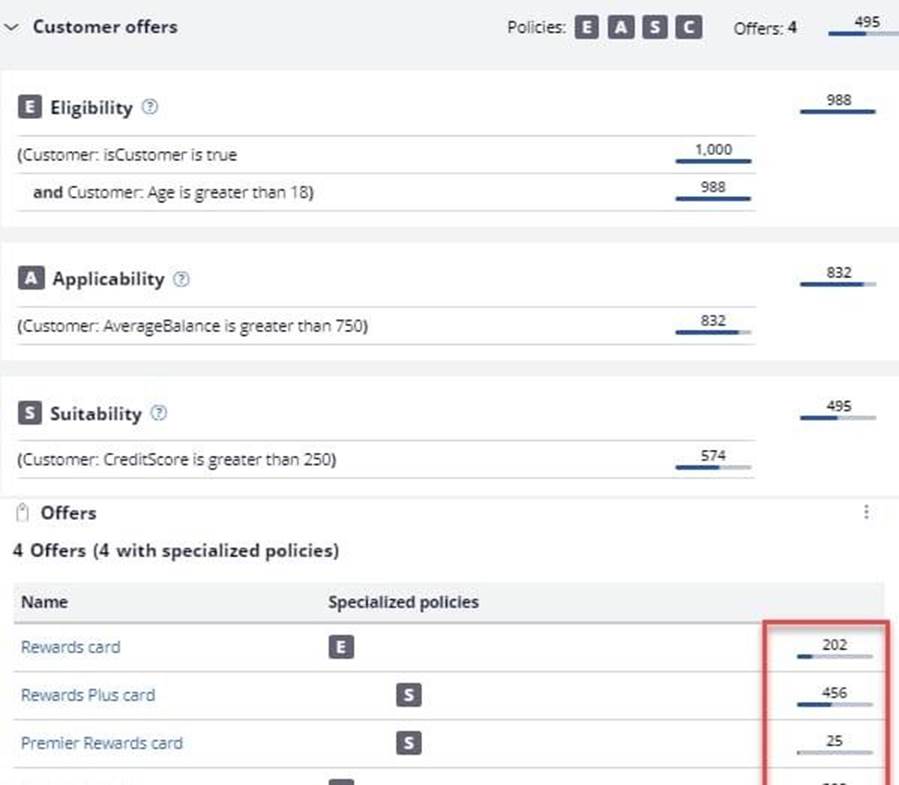Viewport: 899px width, 785px height.
Task: Open the Premier Rewards card link
Action: click(x=101, y=743)
